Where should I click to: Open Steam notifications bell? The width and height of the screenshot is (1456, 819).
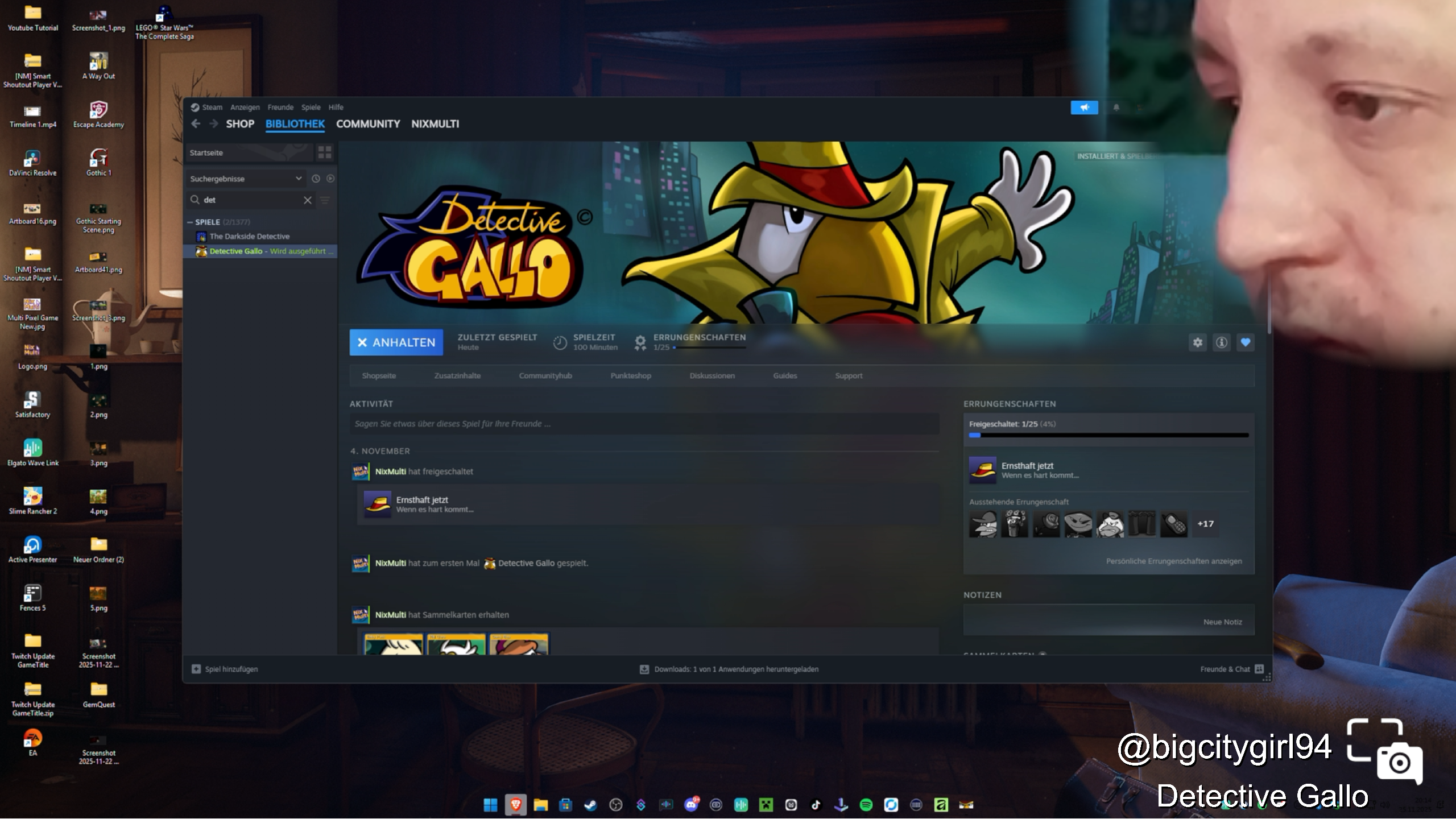pyautogui.click(x=1116, y=107)
